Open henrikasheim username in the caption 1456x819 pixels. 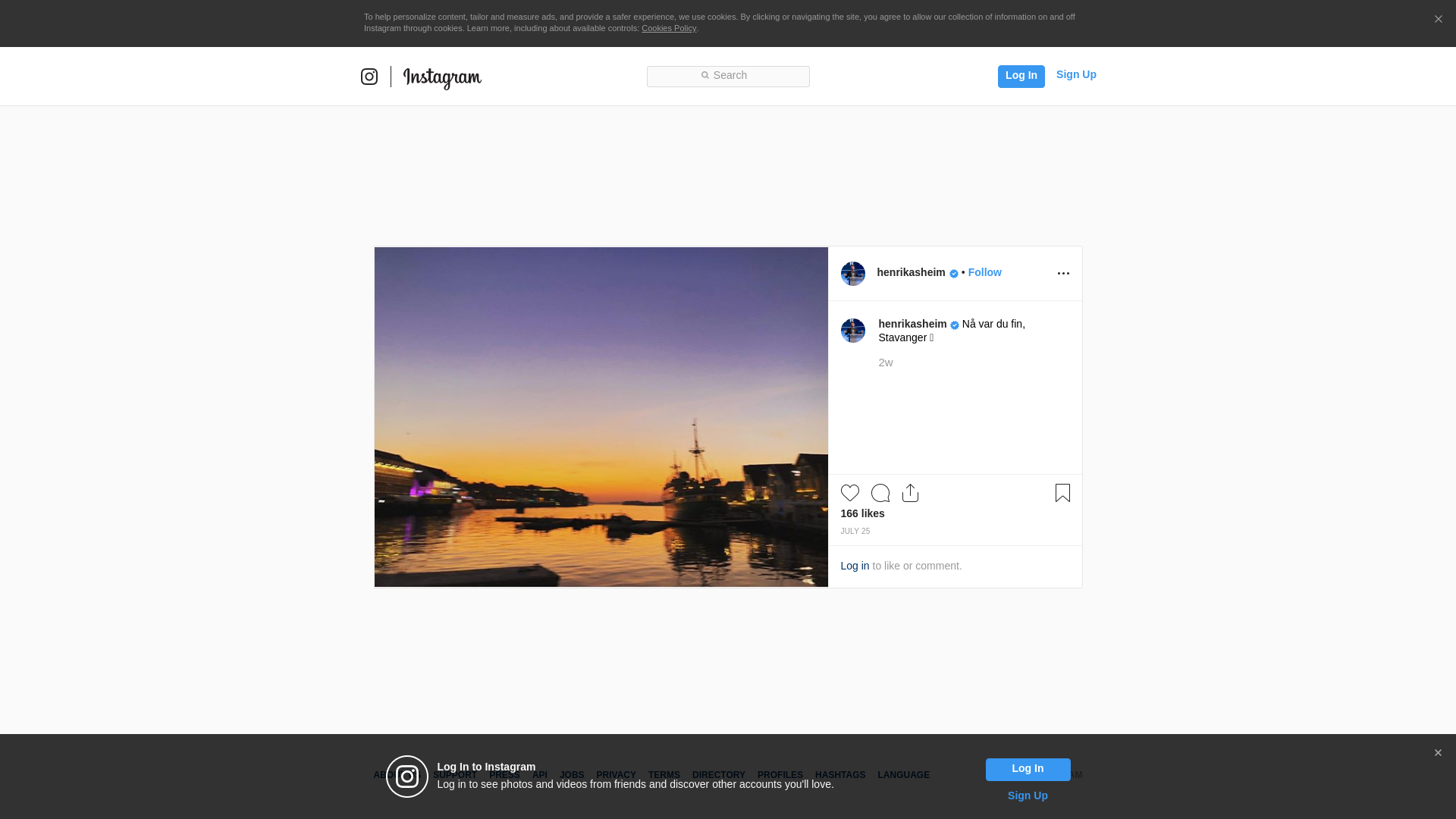pos(912,324)
